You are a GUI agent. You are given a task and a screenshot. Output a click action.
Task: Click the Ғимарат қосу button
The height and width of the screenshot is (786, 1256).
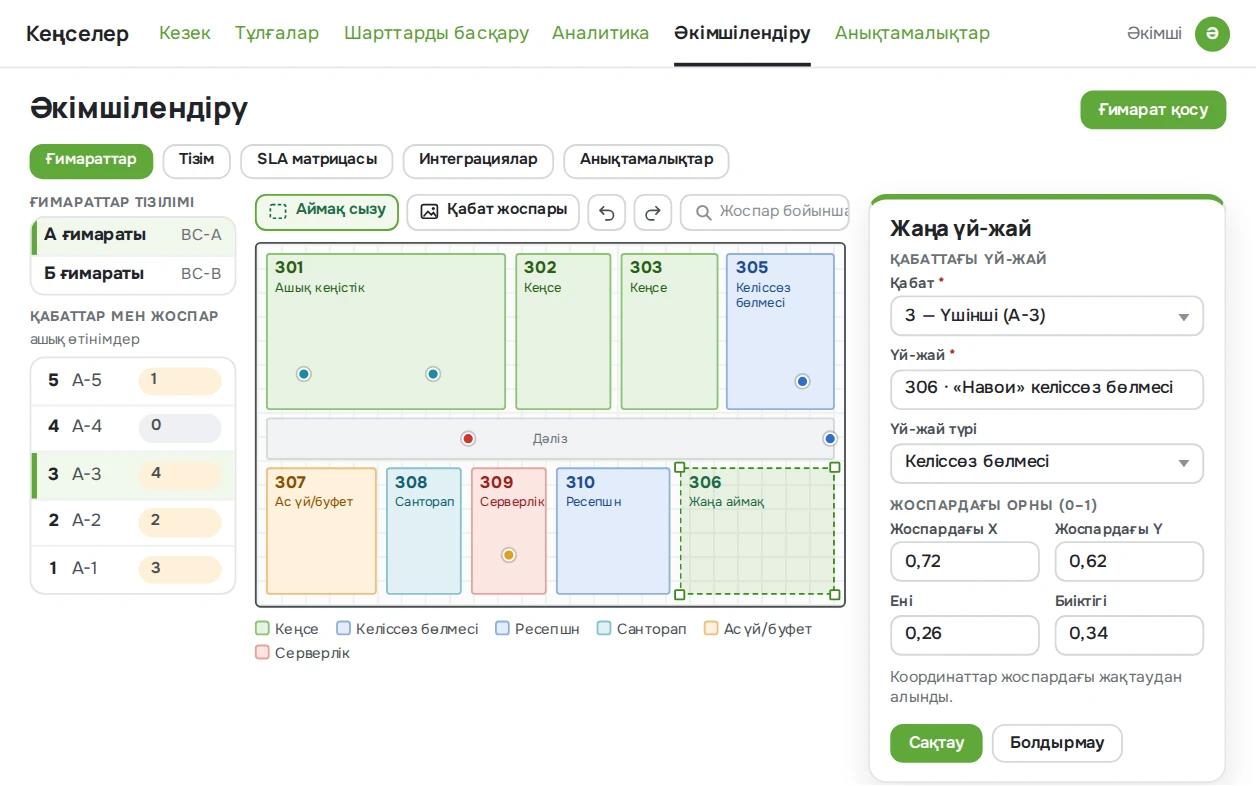click(1153, 110)
